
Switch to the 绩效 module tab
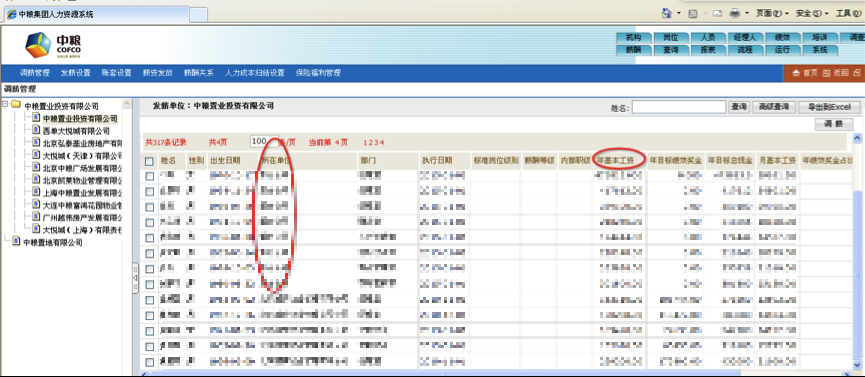[782, 38]
